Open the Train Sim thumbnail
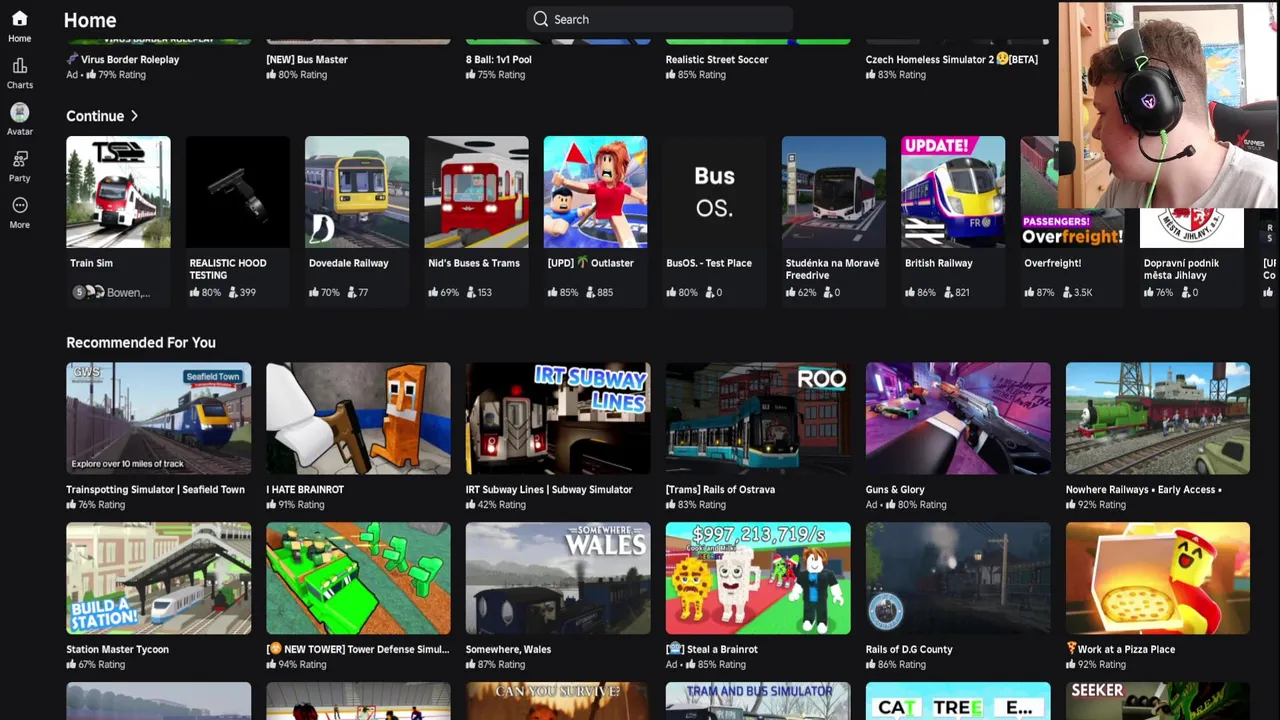 tap(118, 192)
